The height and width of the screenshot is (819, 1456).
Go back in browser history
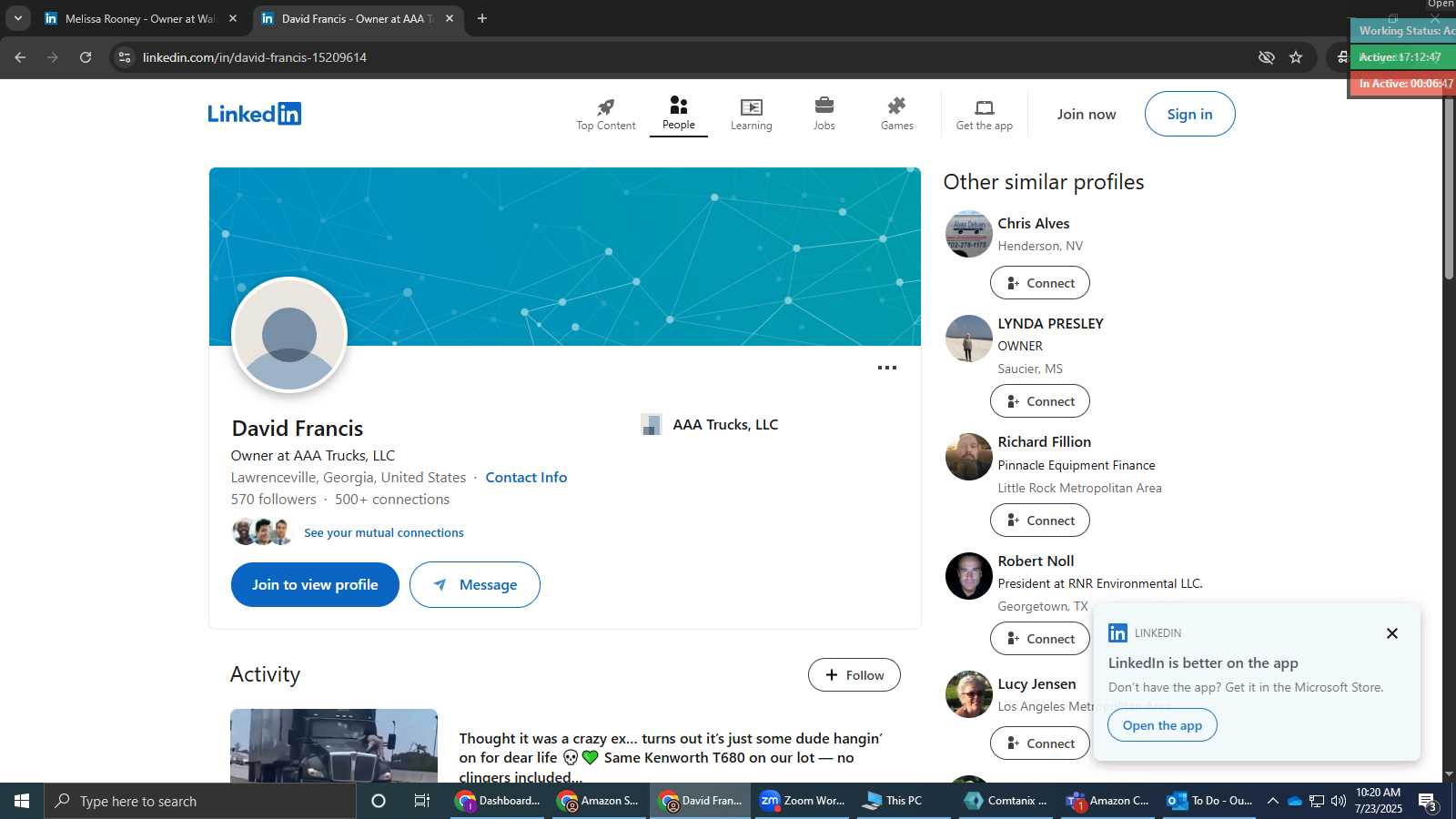pos(20,57)
